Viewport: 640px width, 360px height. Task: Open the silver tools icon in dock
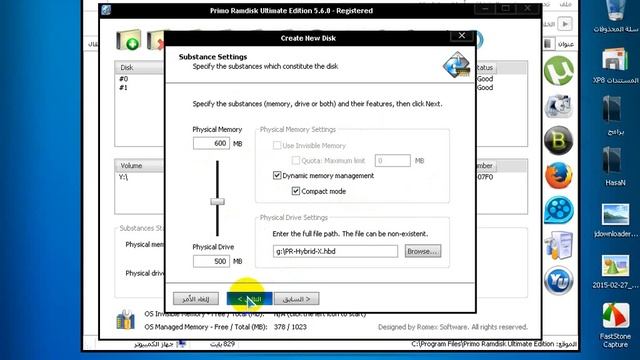pos(558,106)
